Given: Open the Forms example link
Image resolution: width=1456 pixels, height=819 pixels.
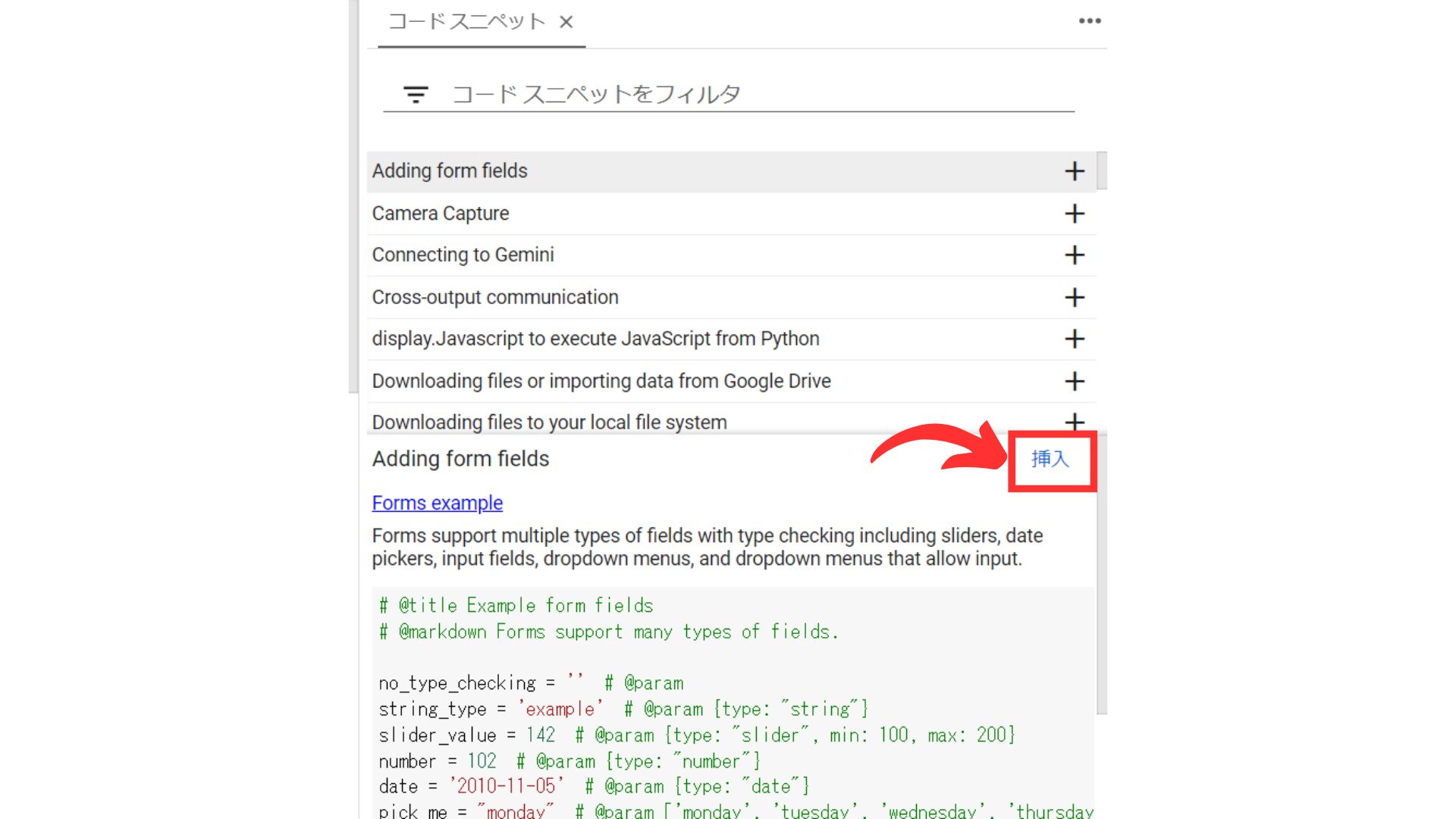Looking at the screenshot, I should [x=437, y=503].
